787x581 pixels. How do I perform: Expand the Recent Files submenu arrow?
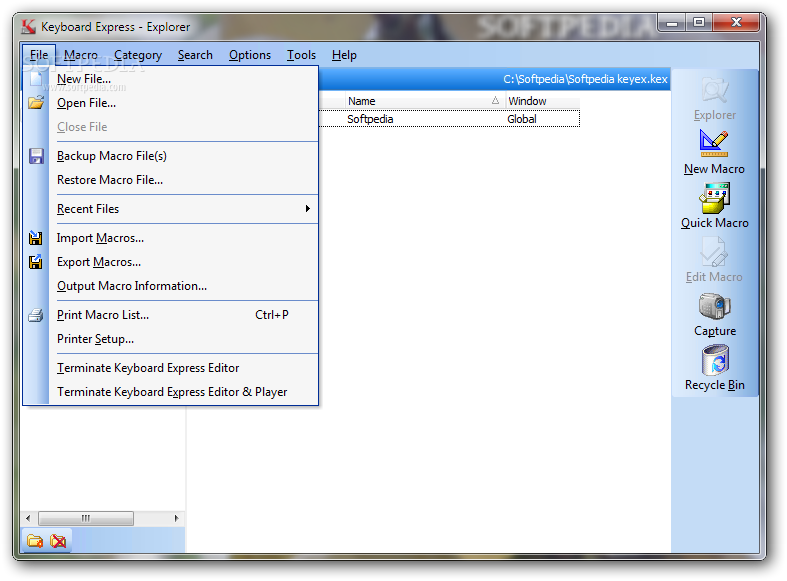(307, 209)
